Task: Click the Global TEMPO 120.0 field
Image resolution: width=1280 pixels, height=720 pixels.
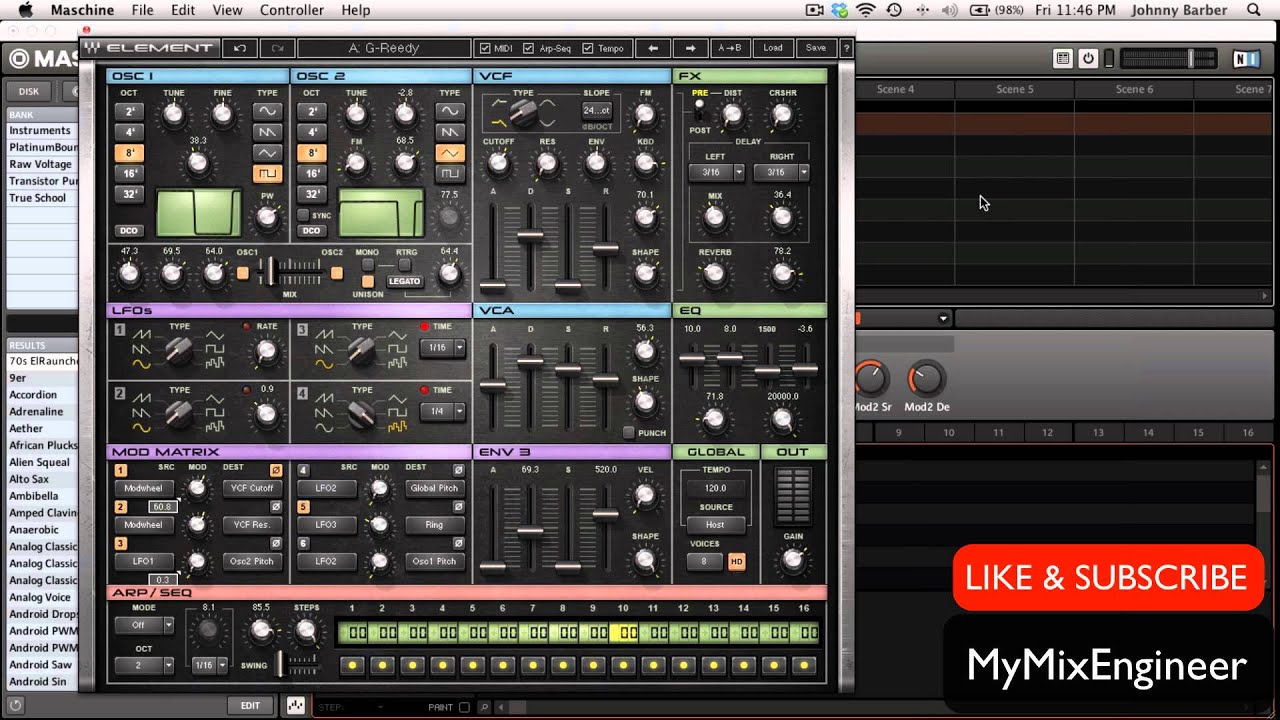Action: point(716,488)
